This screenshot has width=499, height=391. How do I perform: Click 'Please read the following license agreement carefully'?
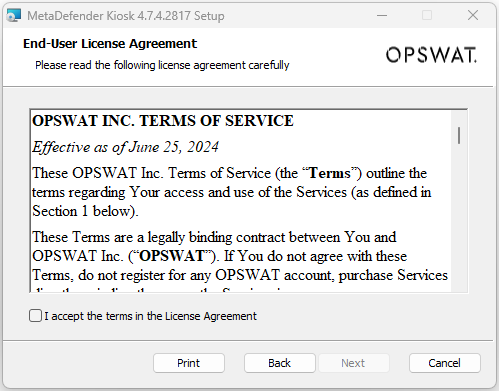pyautogui.click(x=162, y=65)
